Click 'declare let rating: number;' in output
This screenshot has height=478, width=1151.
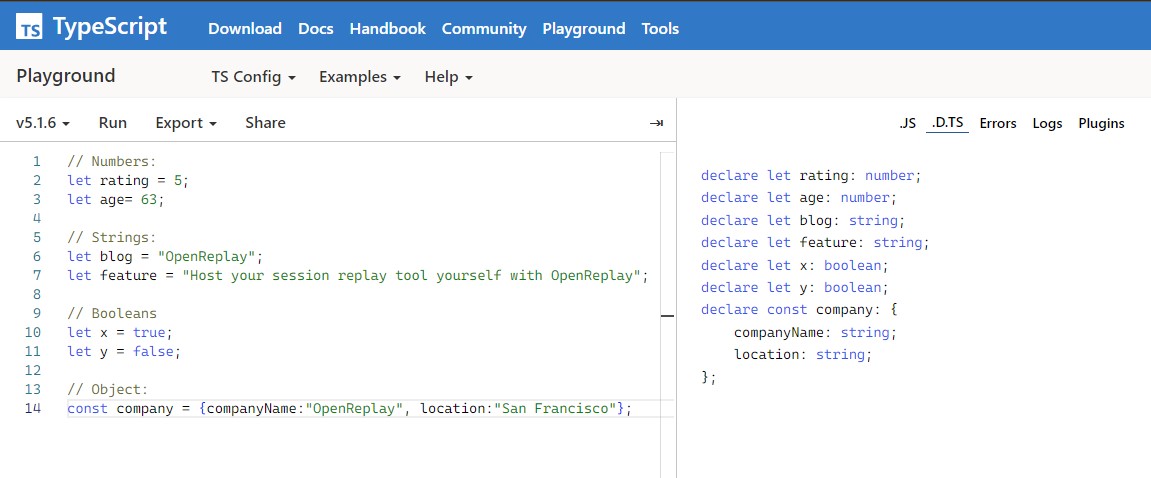[810, 175]
